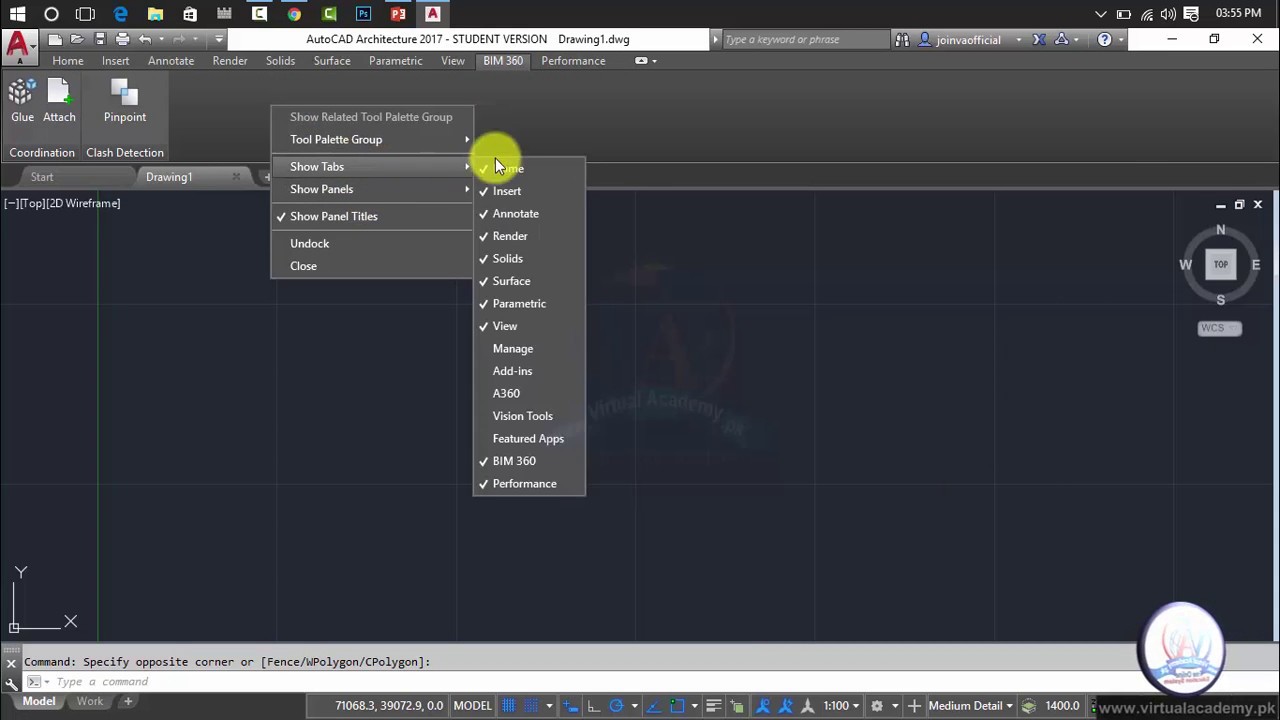Close the command line with its X icon
The height and width of the screenshot is (720, 1280).
11,662
